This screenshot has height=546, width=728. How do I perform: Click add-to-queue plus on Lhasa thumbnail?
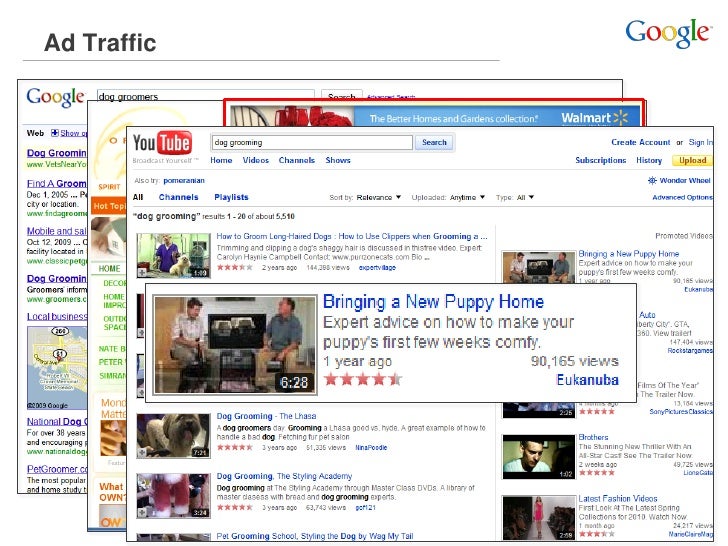tap(142, 452)
